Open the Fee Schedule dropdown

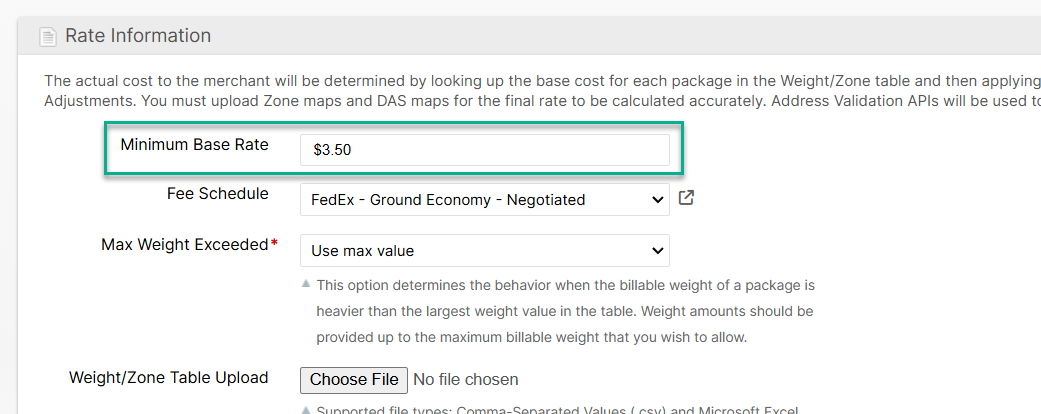point(484,199)
